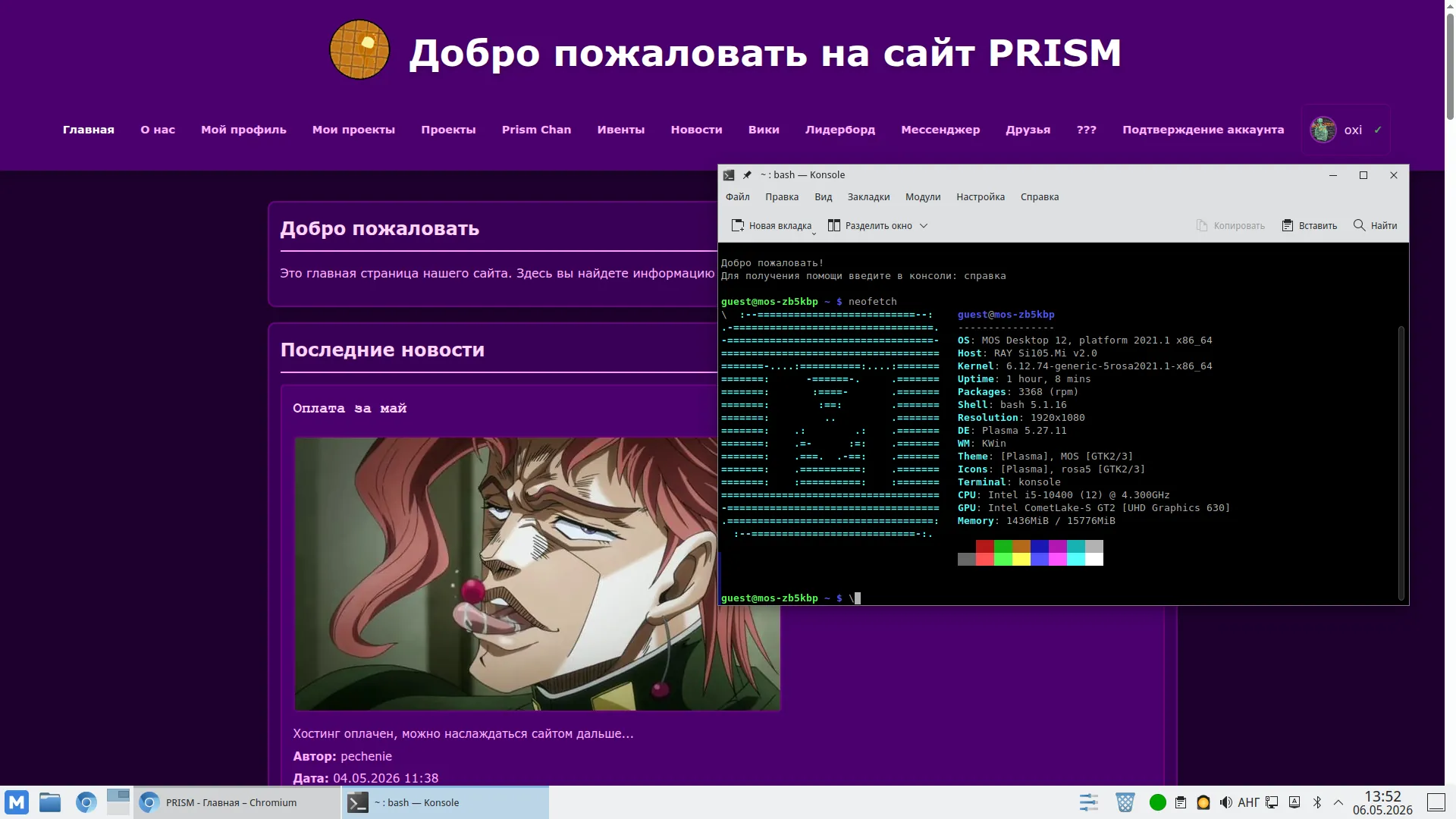This screenshot has height=819, width=1456.
Task: Open Konsole's Настройка menu
Action: point(981,197)
